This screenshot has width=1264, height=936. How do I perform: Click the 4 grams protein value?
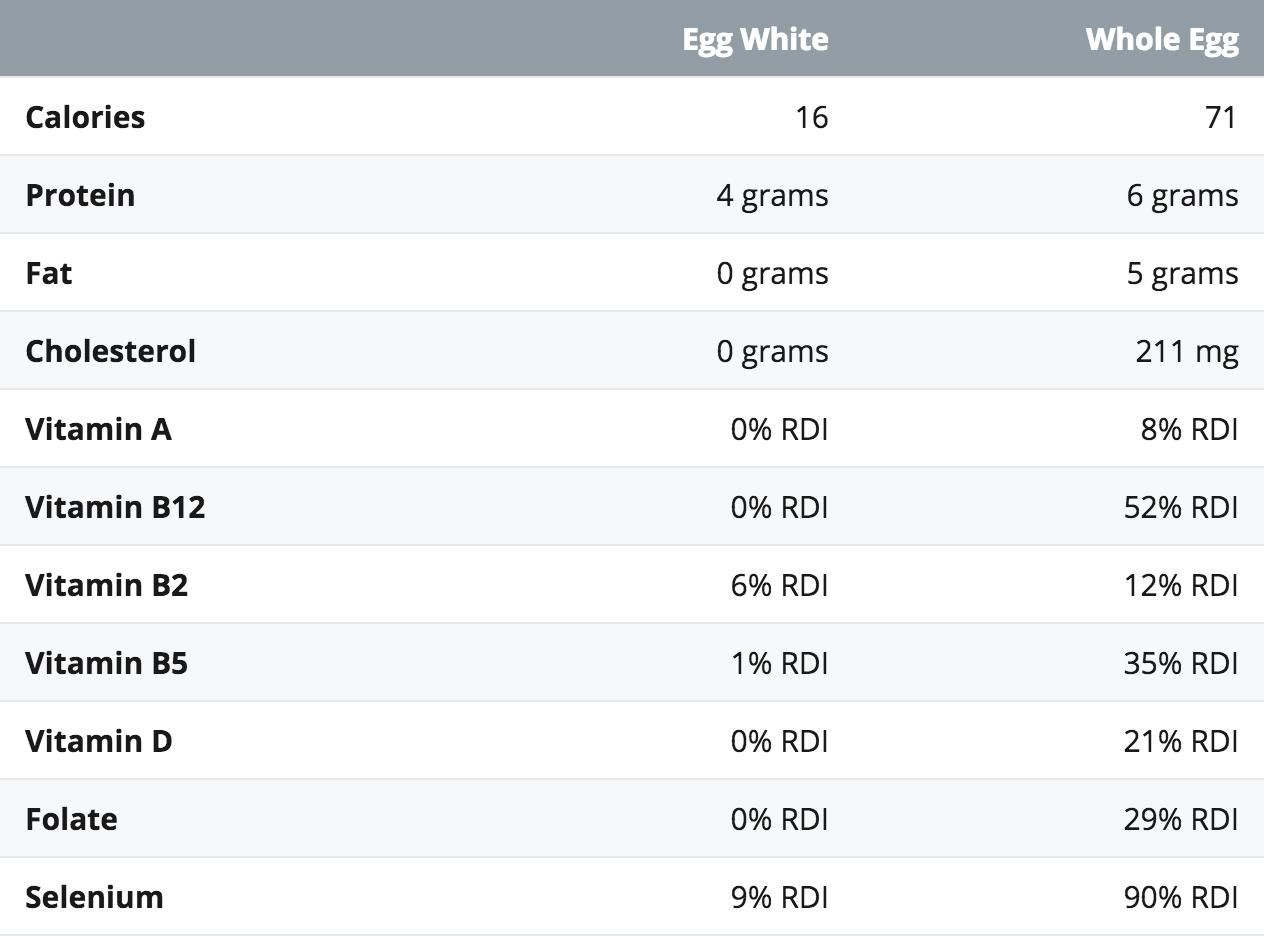[x=772, y=195]
